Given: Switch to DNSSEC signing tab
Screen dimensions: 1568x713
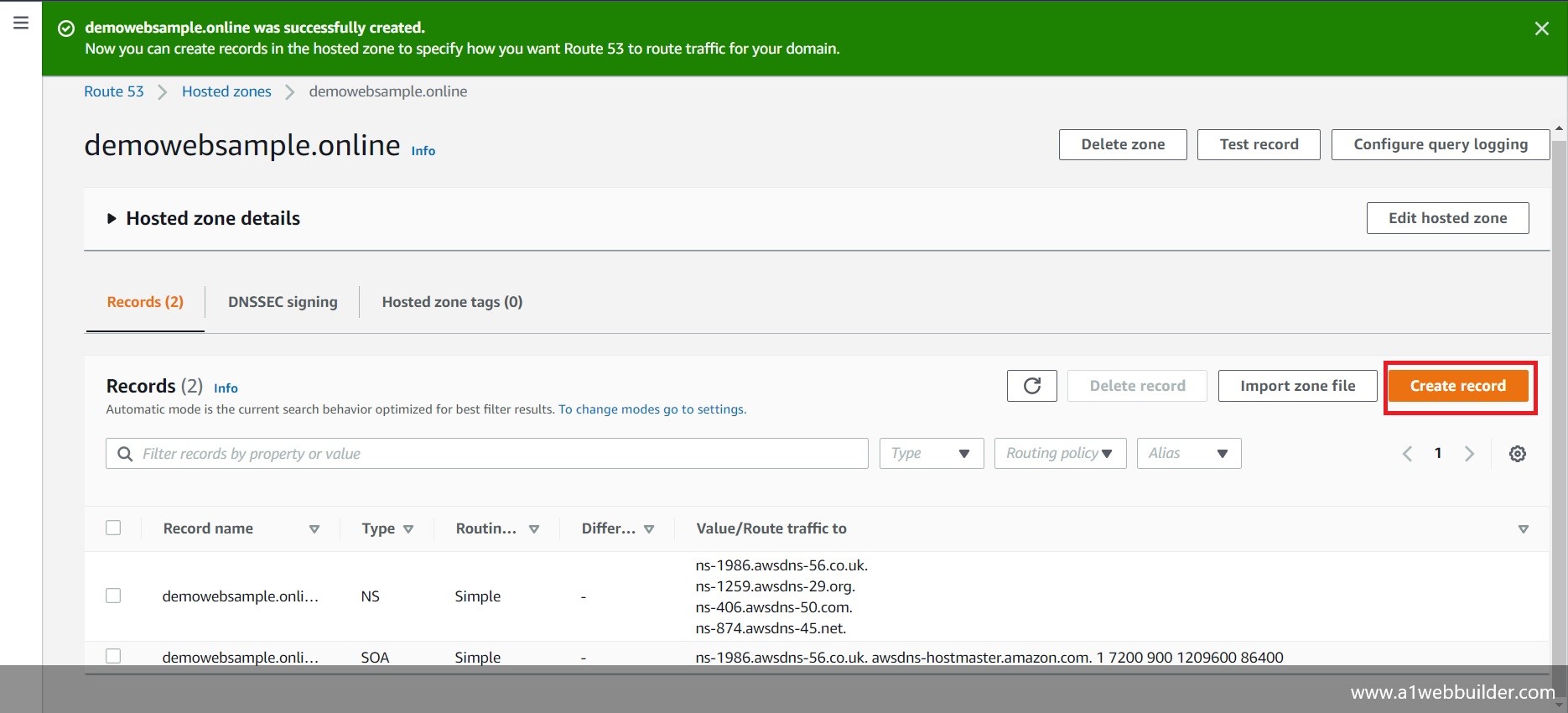Looking at the screenshot, I should point(283,302).
